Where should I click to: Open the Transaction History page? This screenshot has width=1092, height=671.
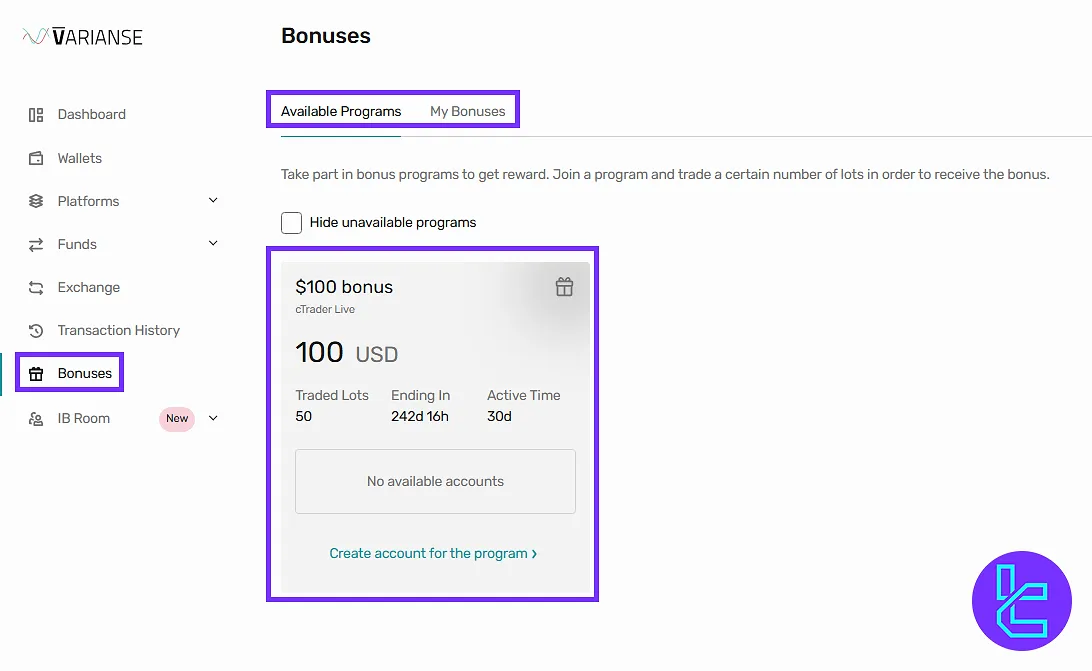pyautogui.click(x=118, y=331)
